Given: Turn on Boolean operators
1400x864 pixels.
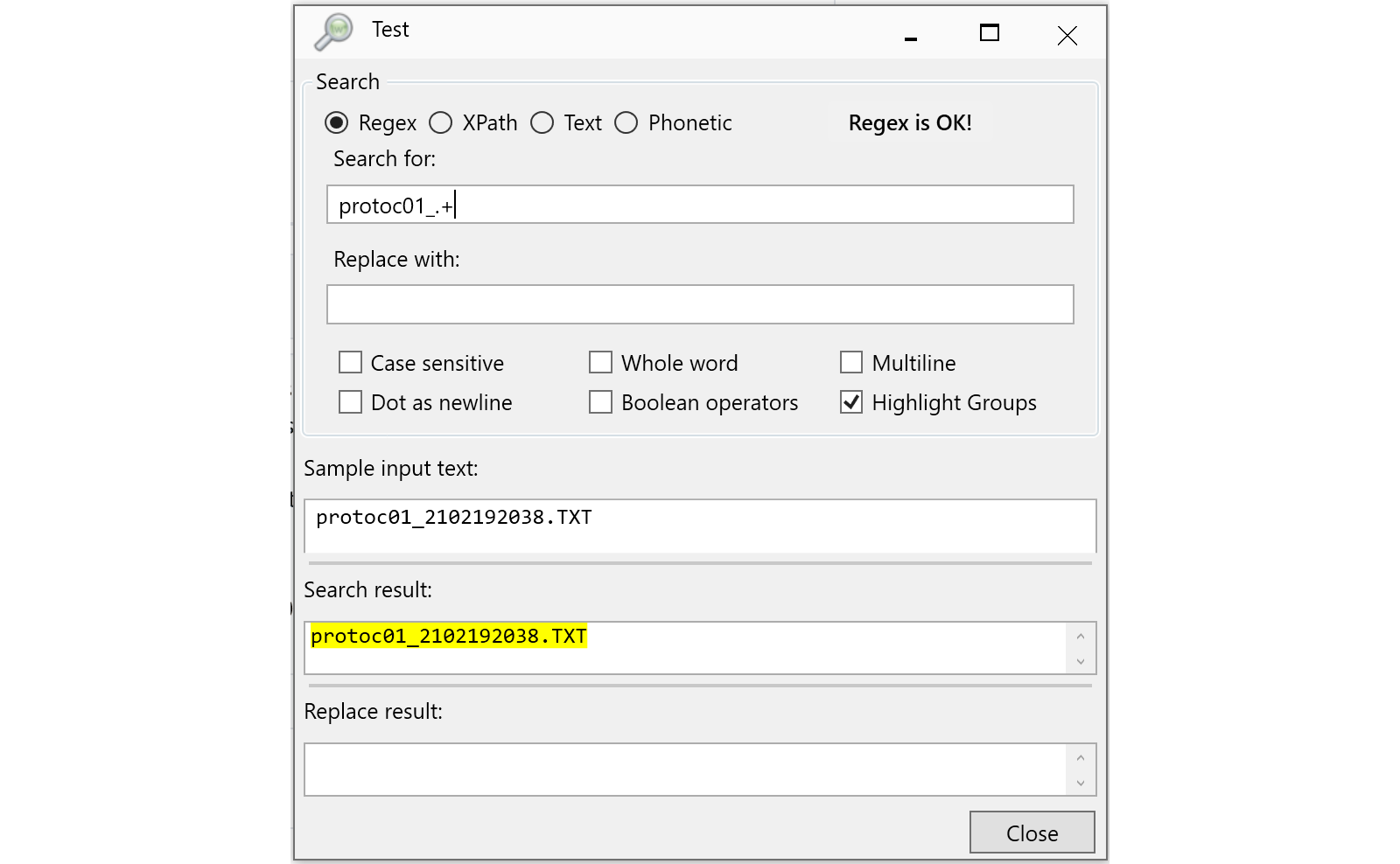Looking at the screenshot, I should click(600, 402).
